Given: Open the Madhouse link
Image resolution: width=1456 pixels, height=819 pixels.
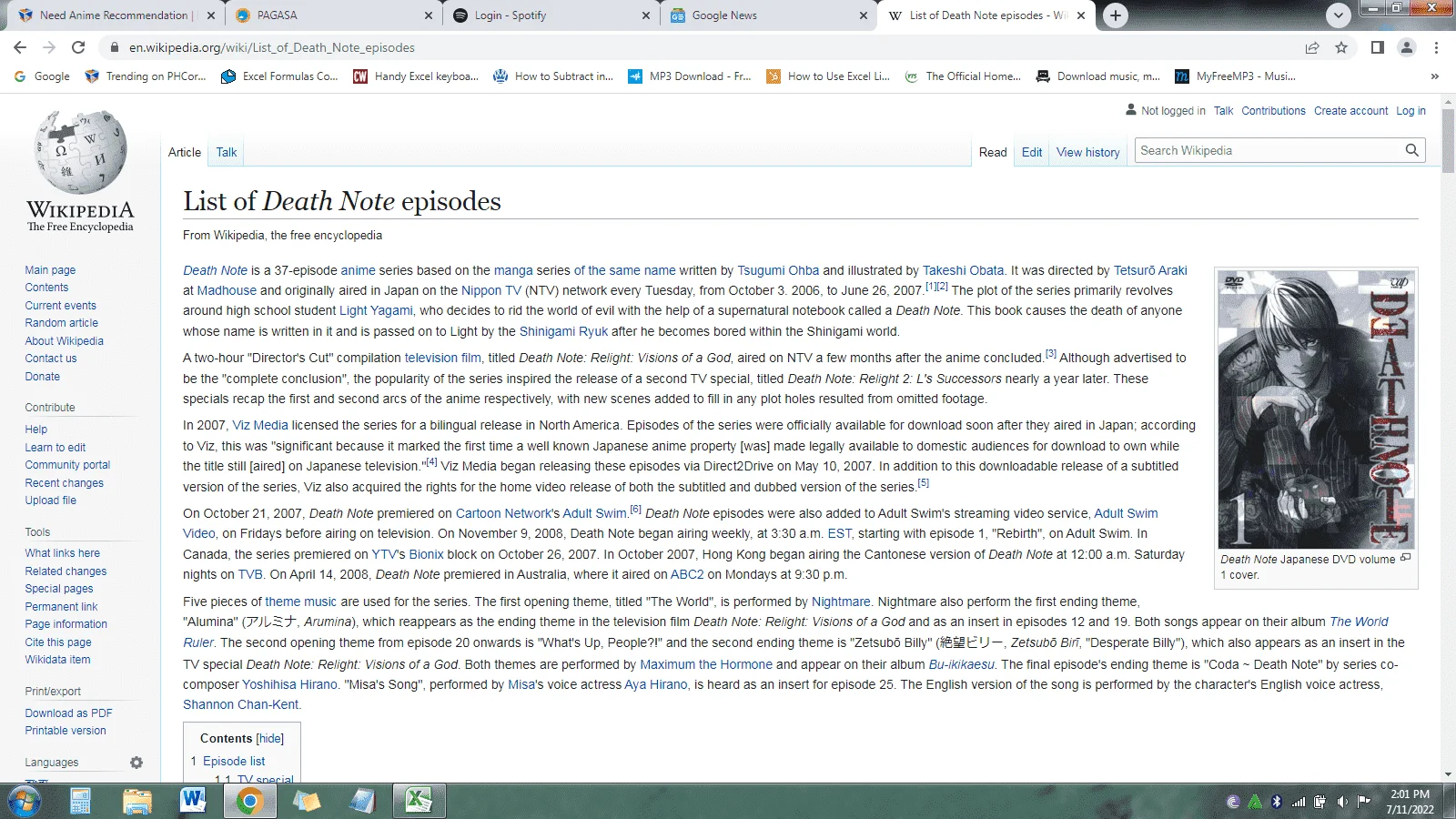Looking at the screenshot, I should 227,290.
